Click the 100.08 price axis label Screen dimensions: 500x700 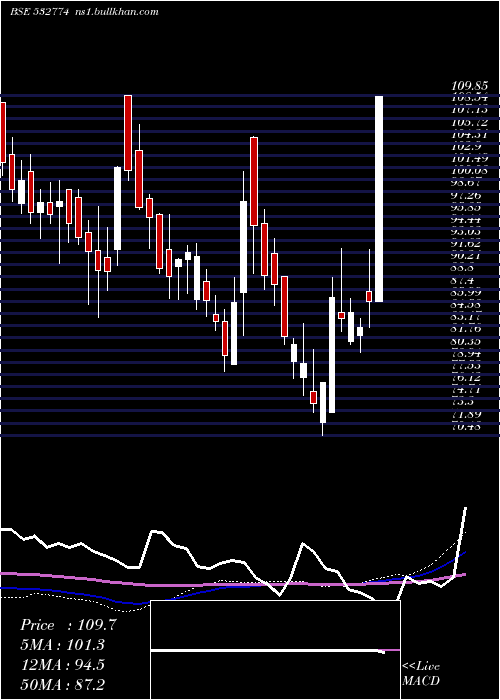tap(469, 171)
